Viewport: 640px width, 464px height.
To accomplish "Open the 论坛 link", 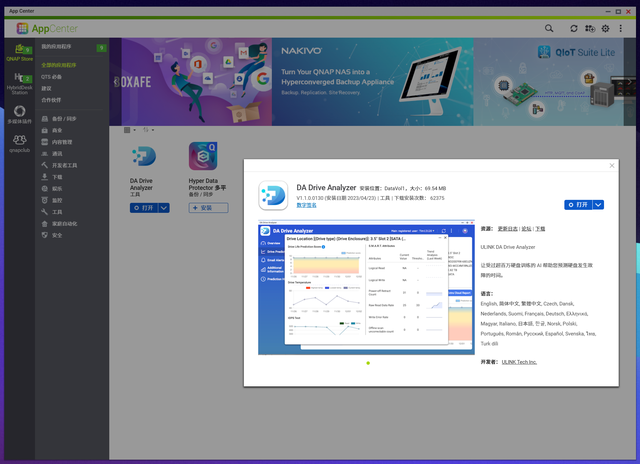I will (527, 229).
